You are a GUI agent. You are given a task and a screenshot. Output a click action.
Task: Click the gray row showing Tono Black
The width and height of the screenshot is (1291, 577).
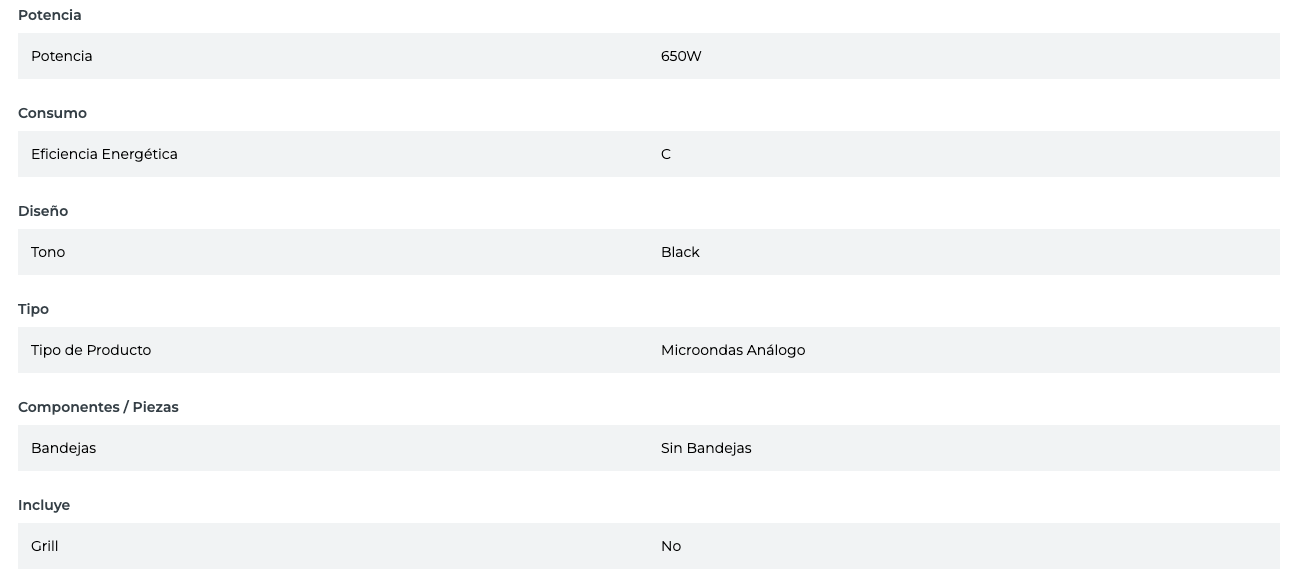[x=400, y=252]
